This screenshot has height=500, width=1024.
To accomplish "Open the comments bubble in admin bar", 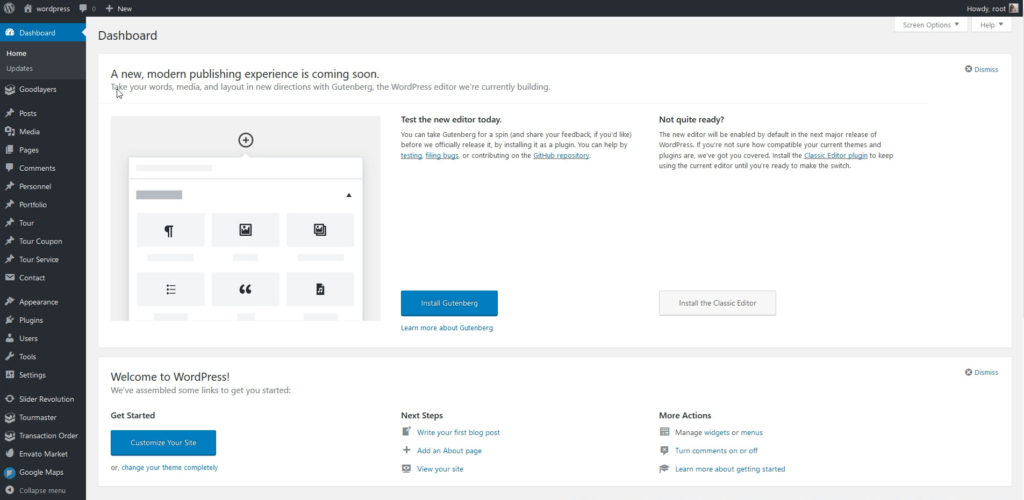I will click(x=83, y=8).
